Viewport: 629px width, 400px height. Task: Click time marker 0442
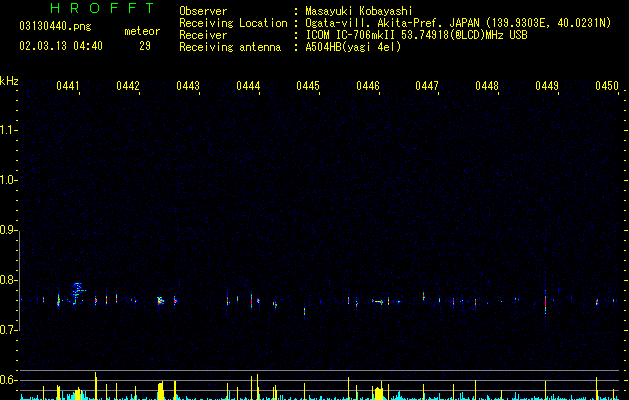(128, 86)
